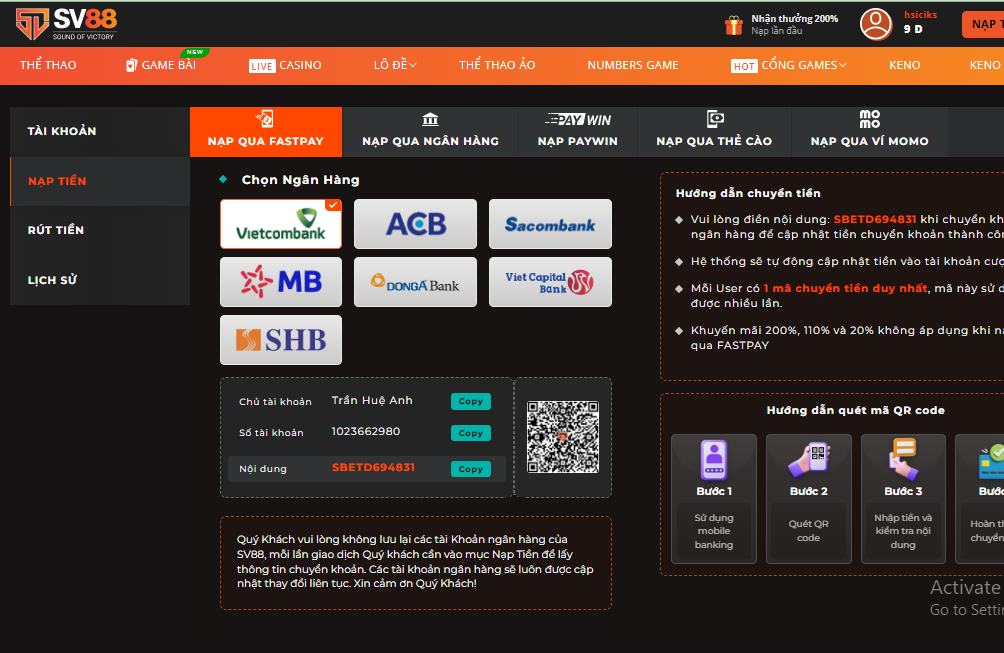Switch to Nạp Qua Ngân Hàng tab
1004x653 pixels.
(430, 132)
